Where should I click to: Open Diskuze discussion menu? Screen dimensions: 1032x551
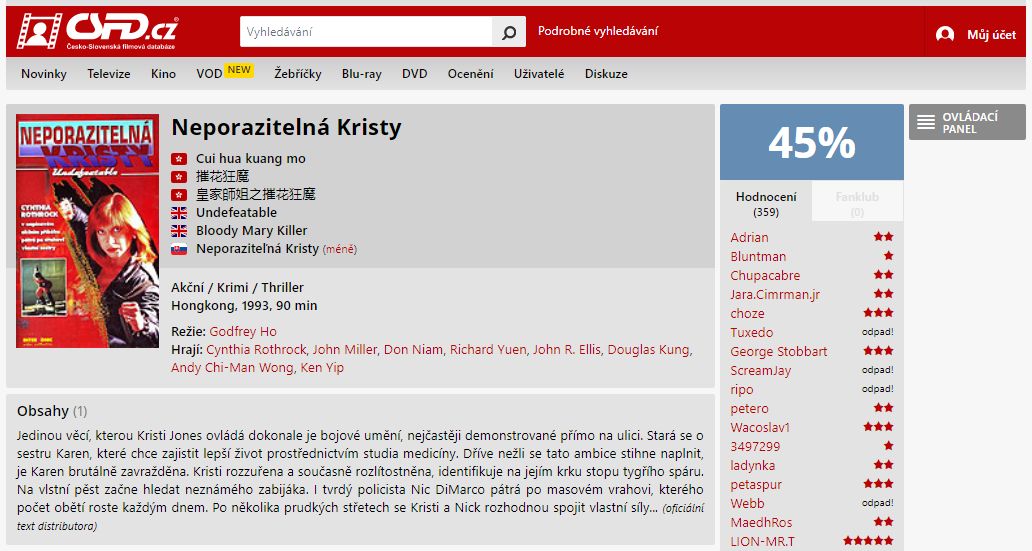606,74
